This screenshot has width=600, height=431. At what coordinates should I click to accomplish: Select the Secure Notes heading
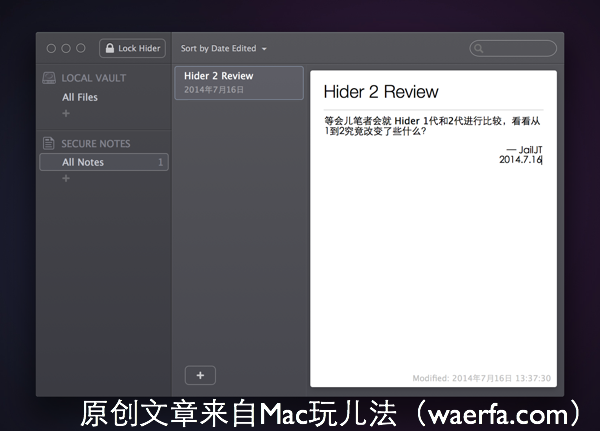[96, 144]
